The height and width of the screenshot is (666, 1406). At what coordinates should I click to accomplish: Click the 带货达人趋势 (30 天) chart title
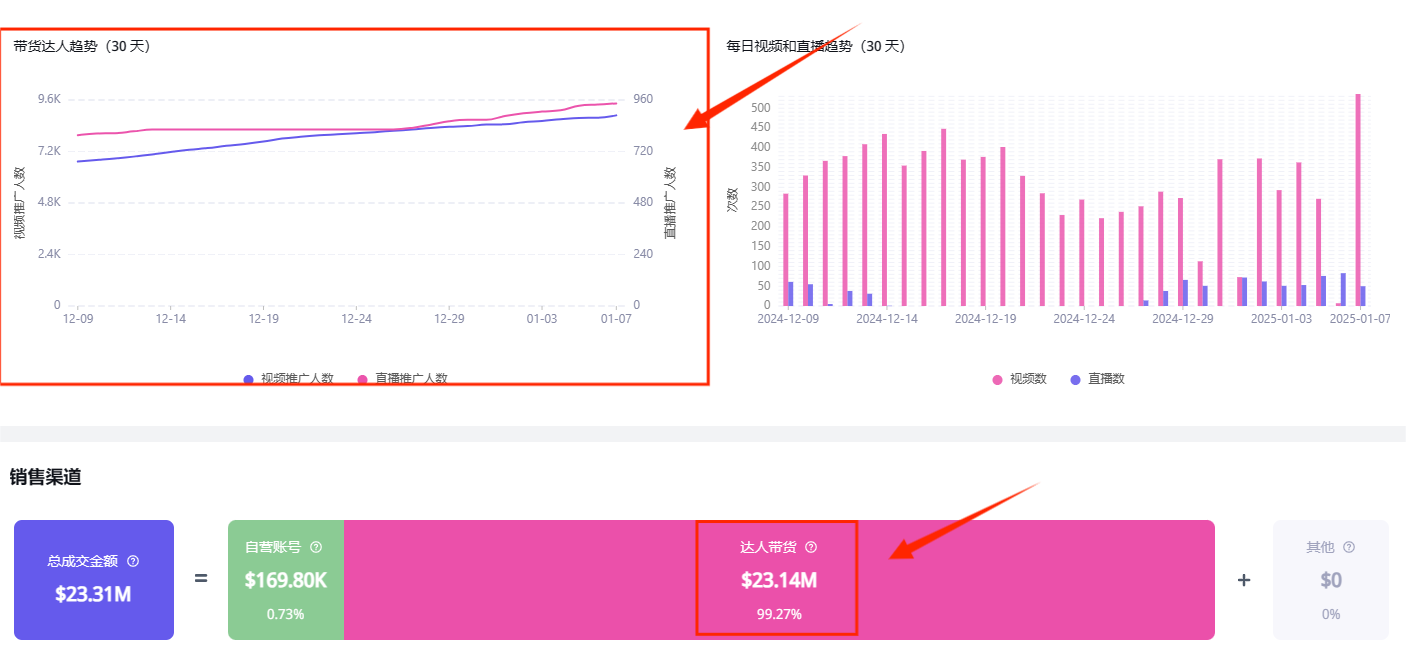click(x=82, y=46)
